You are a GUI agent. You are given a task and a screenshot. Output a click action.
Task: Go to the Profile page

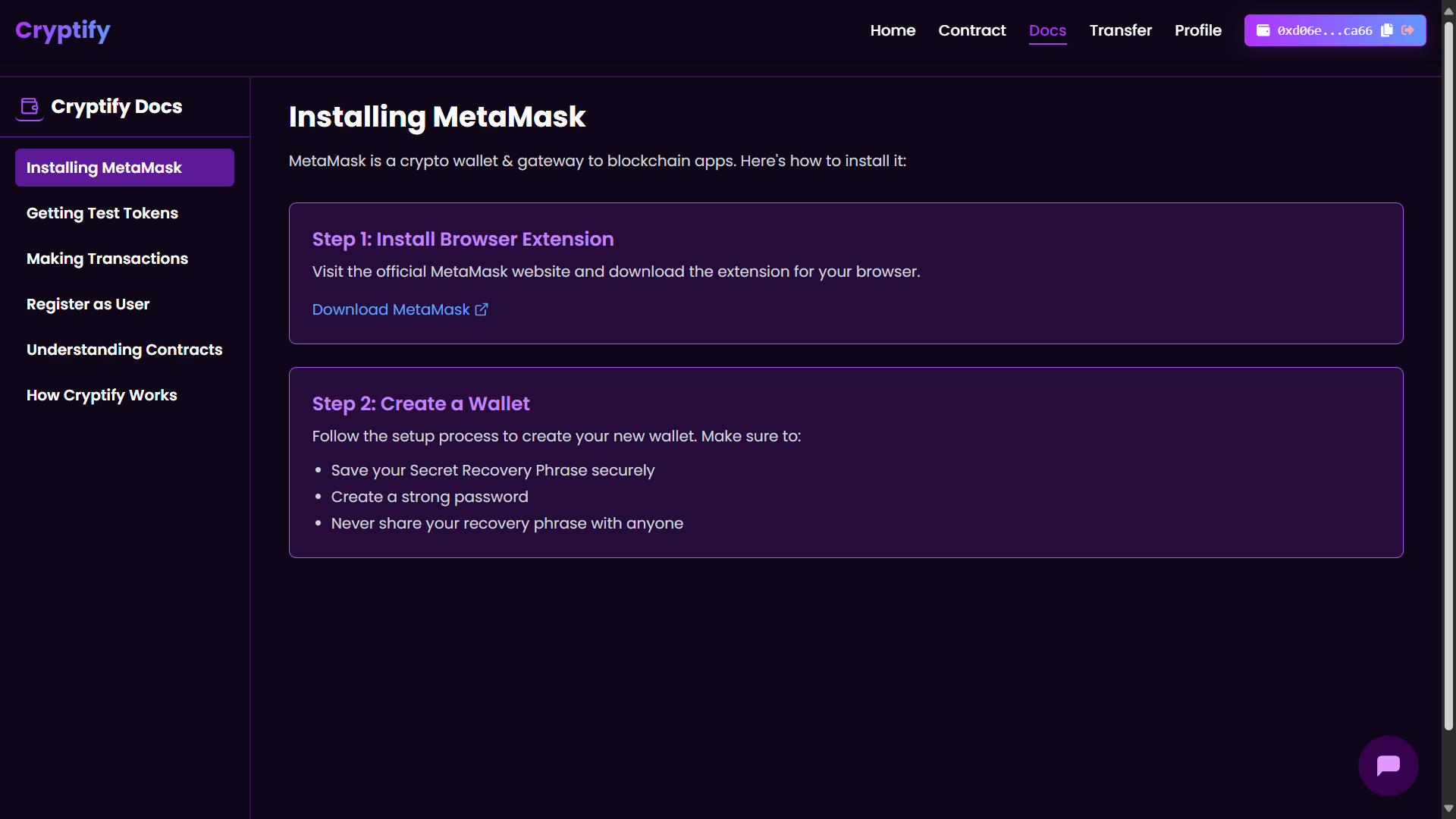point(1197,30)
